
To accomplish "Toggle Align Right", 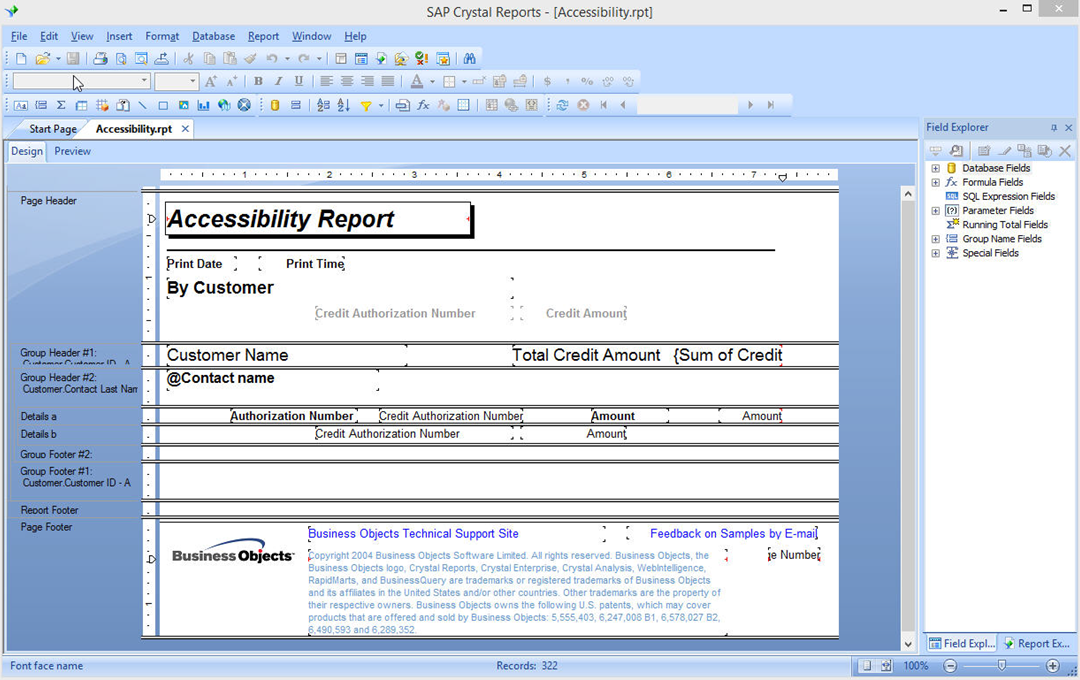I will [x=368, y=81].
